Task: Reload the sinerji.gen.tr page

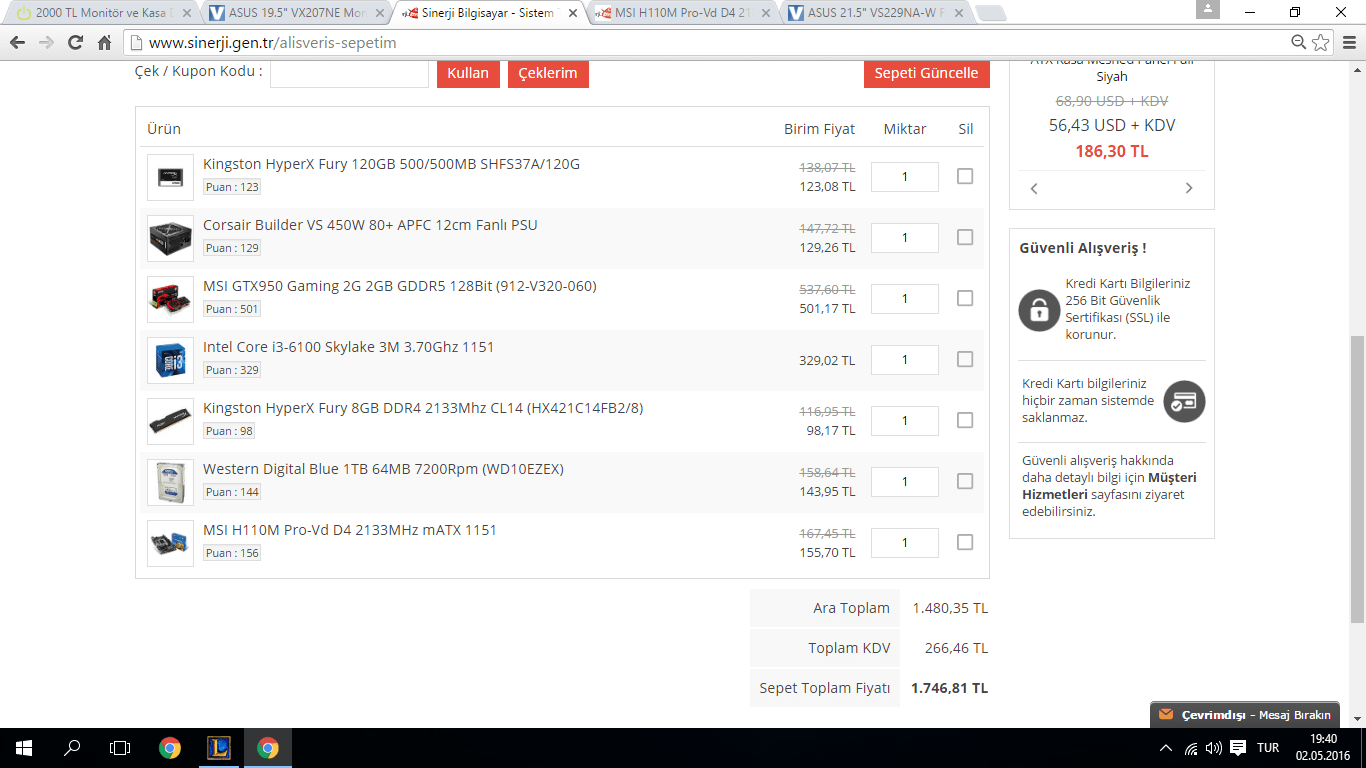Action: (x=75, y=43)
